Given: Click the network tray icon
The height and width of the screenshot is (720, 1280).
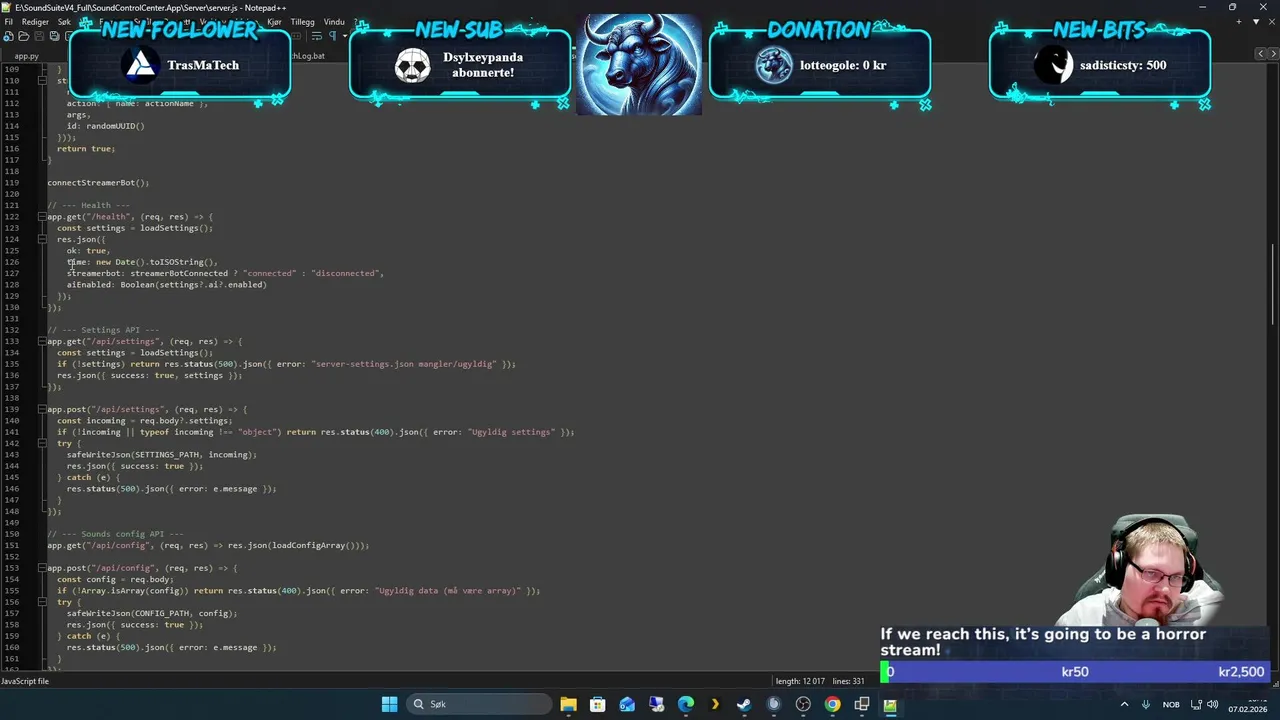Looking at the screenshot, I should pyautogui.click(x=1196, y=704).
